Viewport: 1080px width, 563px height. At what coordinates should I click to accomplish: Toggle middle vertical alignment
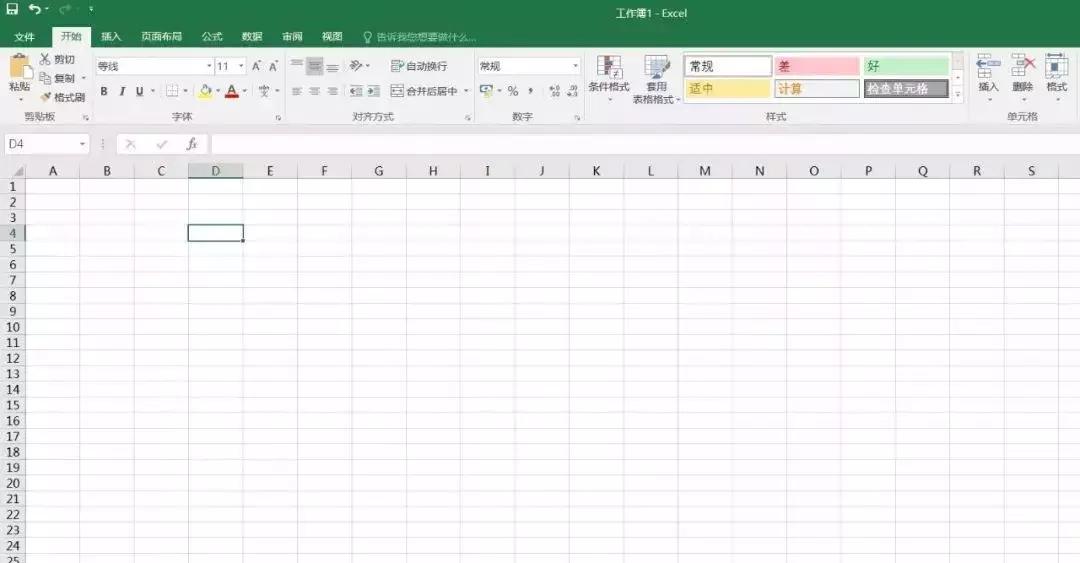point(315,66)
